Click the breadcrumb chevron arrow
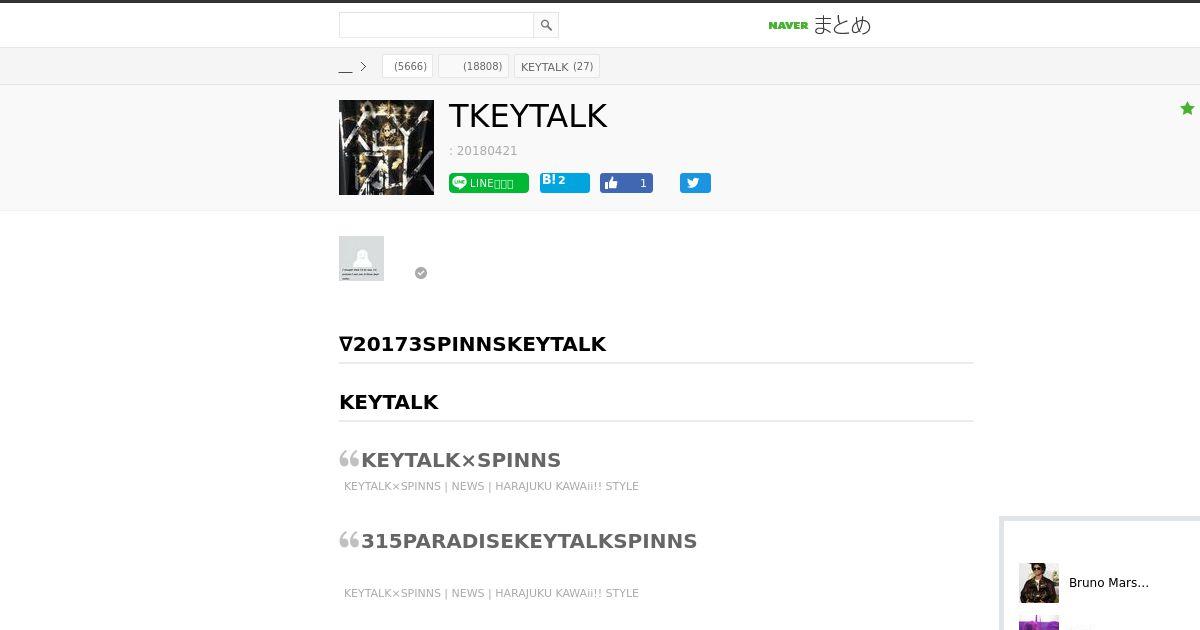The width and height of the screenshot is (1200, 630). click(x=363, y=67)
